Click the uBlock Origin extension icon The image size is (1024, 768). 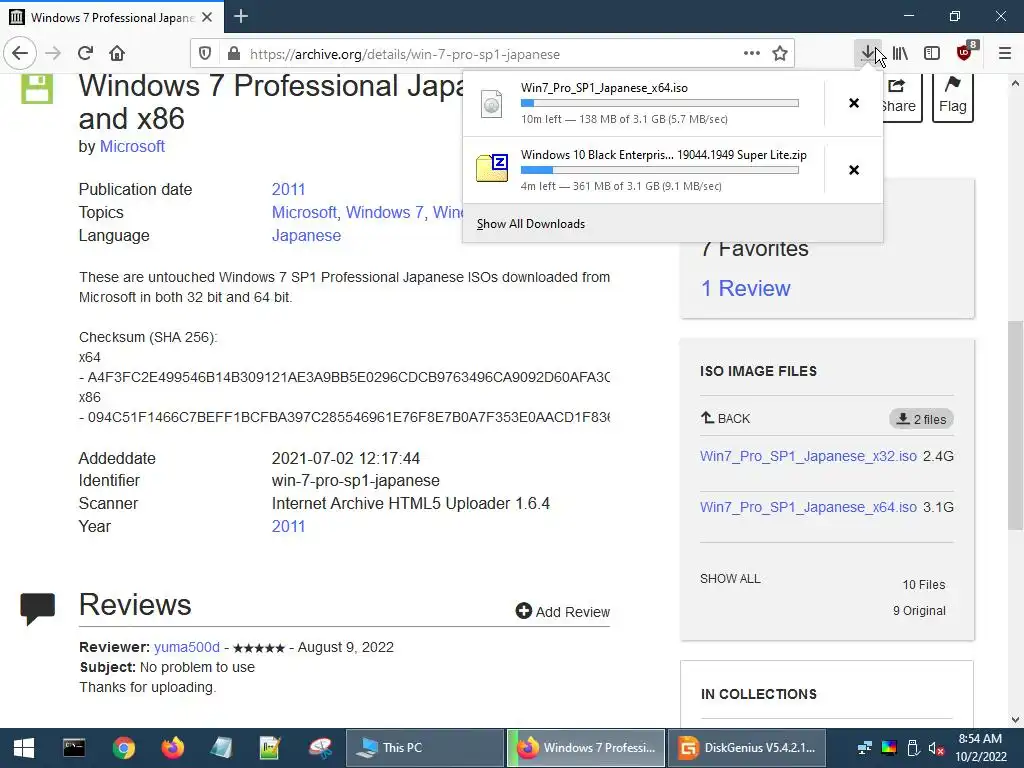965,52
